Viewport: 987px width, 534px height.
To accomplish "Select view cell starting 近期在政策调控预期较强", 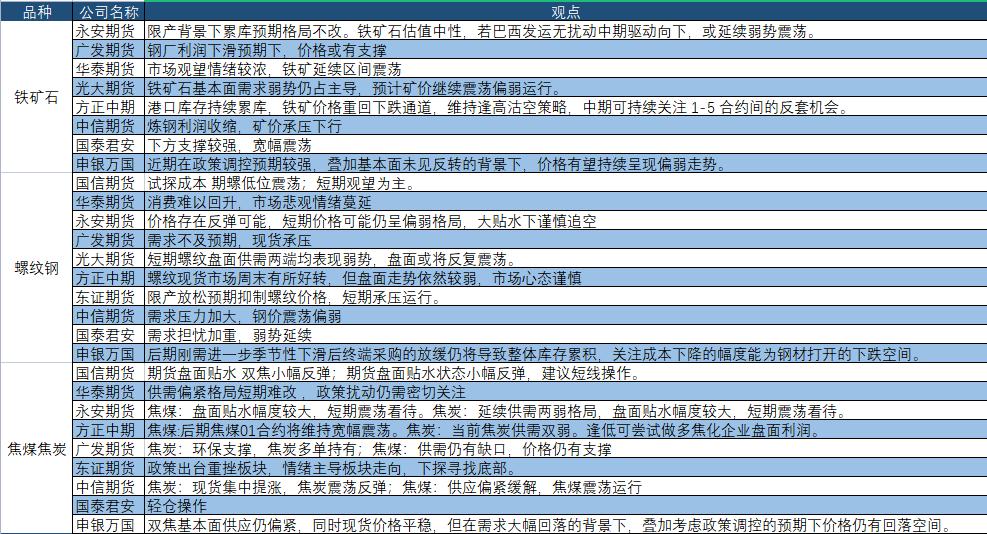I will [x=565, y=164].
